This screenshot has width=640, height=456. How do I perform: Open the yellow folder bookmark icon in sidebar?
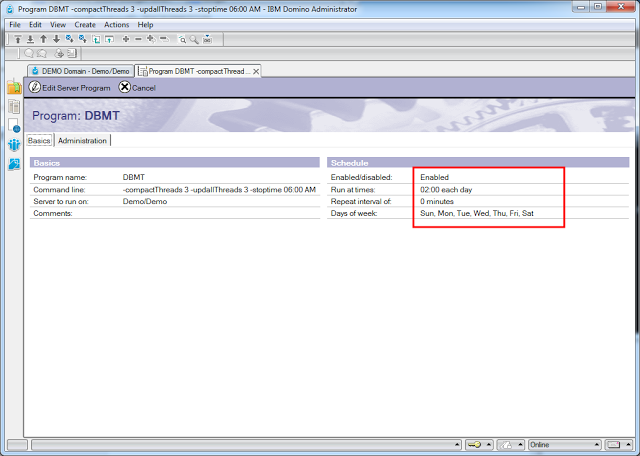pos(14,88)
